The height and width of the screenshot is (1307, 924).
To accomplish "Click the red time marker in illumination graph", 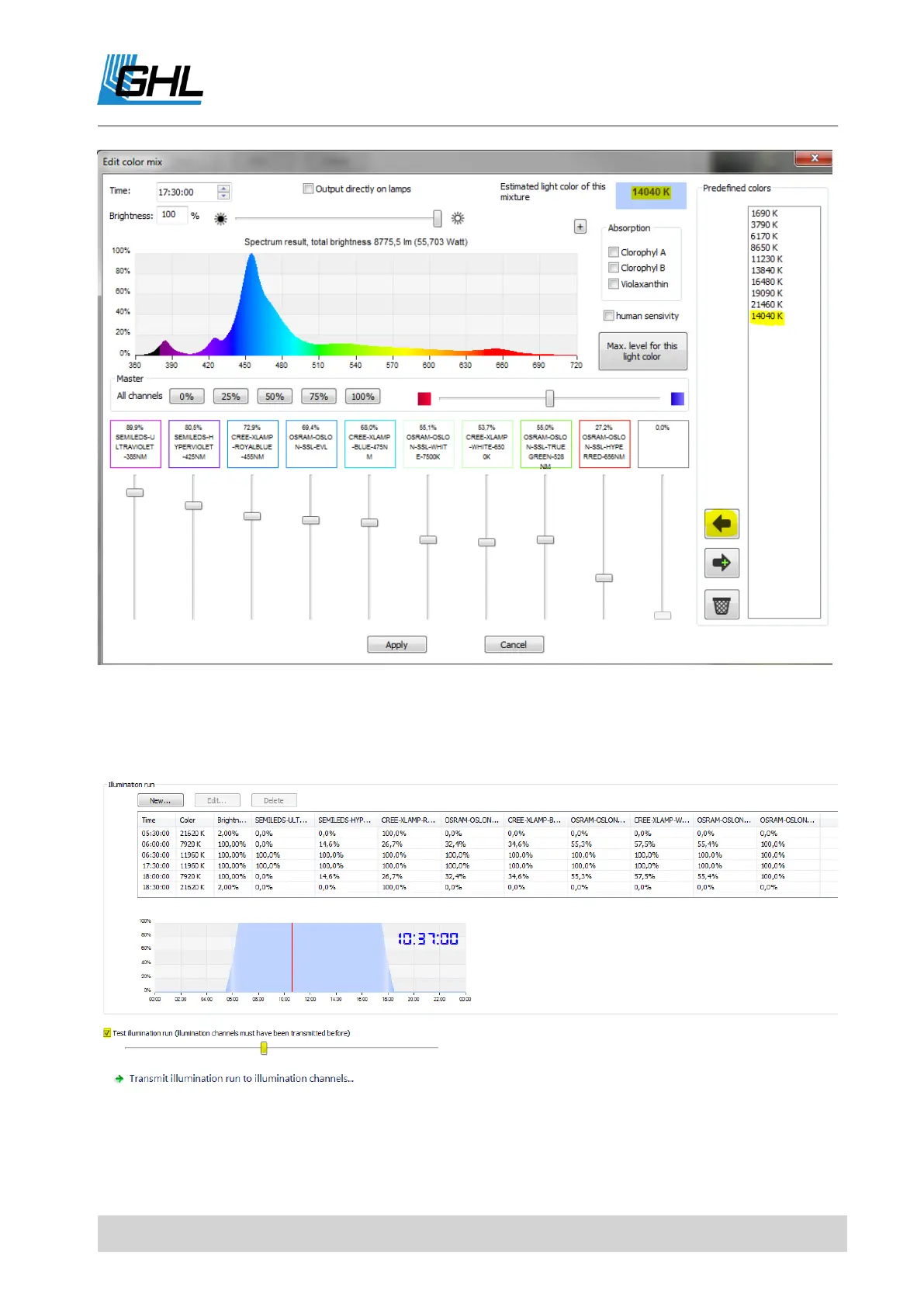I will [292, 957].
